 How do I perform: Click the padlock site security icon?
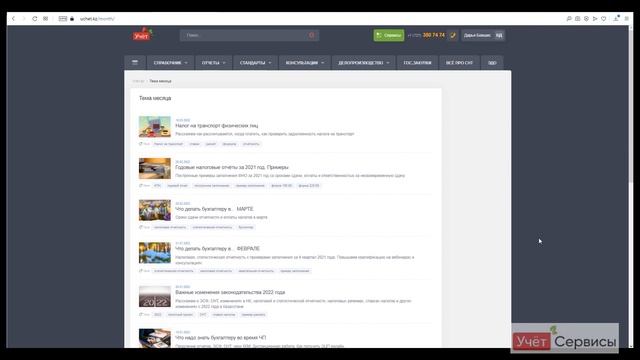(72, 19)
